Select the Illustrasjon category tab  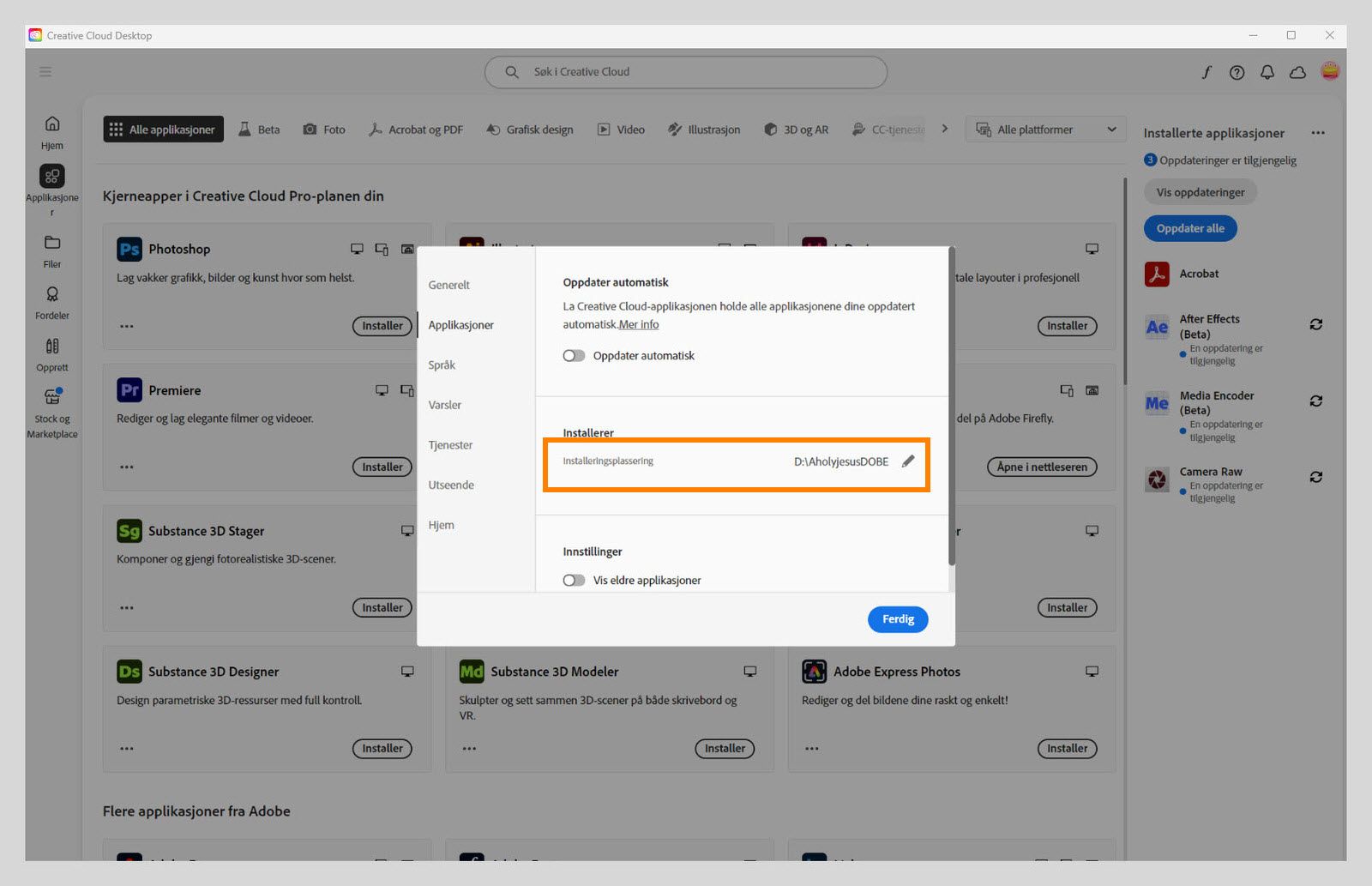(x=704, y=130)
